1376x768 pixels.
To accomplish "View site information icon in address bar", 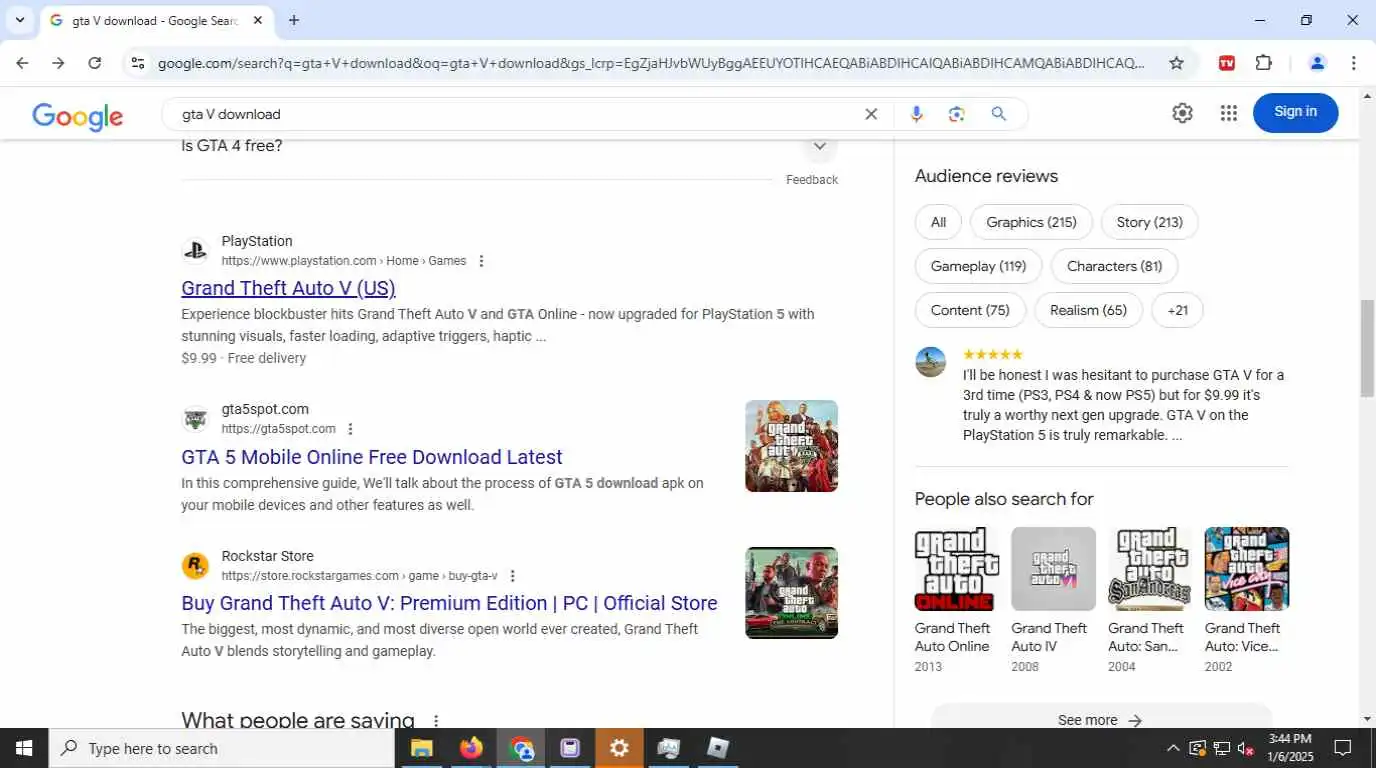I will point(138,63).
